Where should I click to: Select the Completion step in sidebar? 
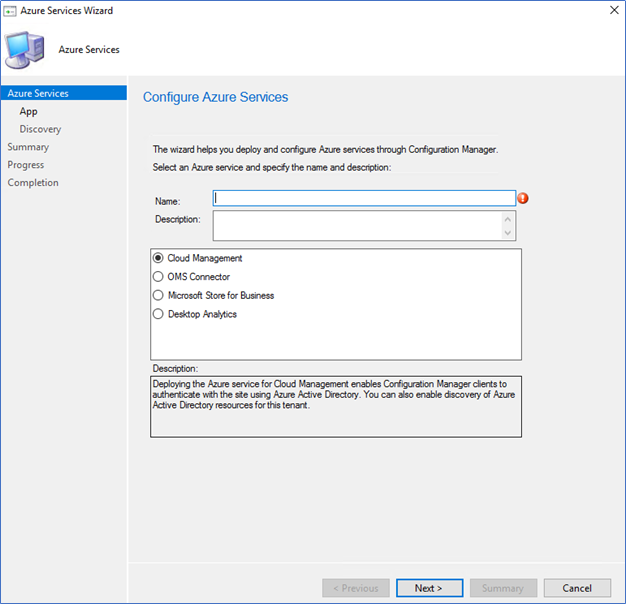[x=33, y=182]
